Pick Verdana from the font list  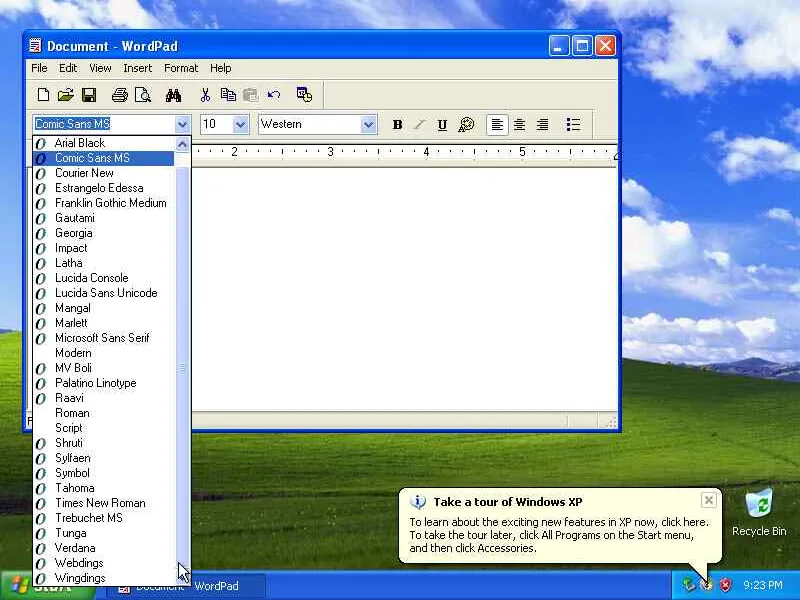[x=104, y=548]
